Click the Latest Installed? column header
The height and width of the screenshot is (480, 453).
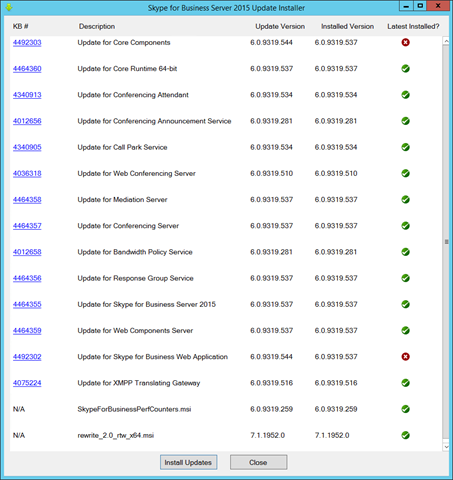click(413, 26)
